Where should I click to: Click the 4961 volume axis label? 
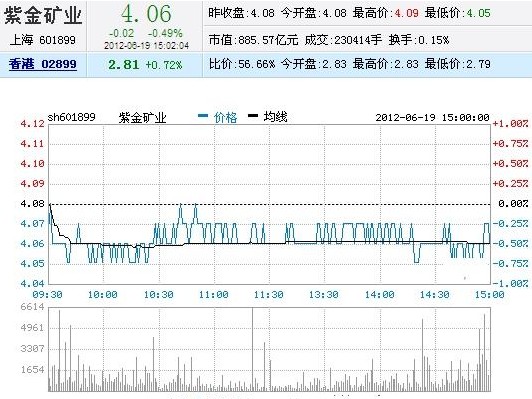pyautogui.click(x=33, y=328)
